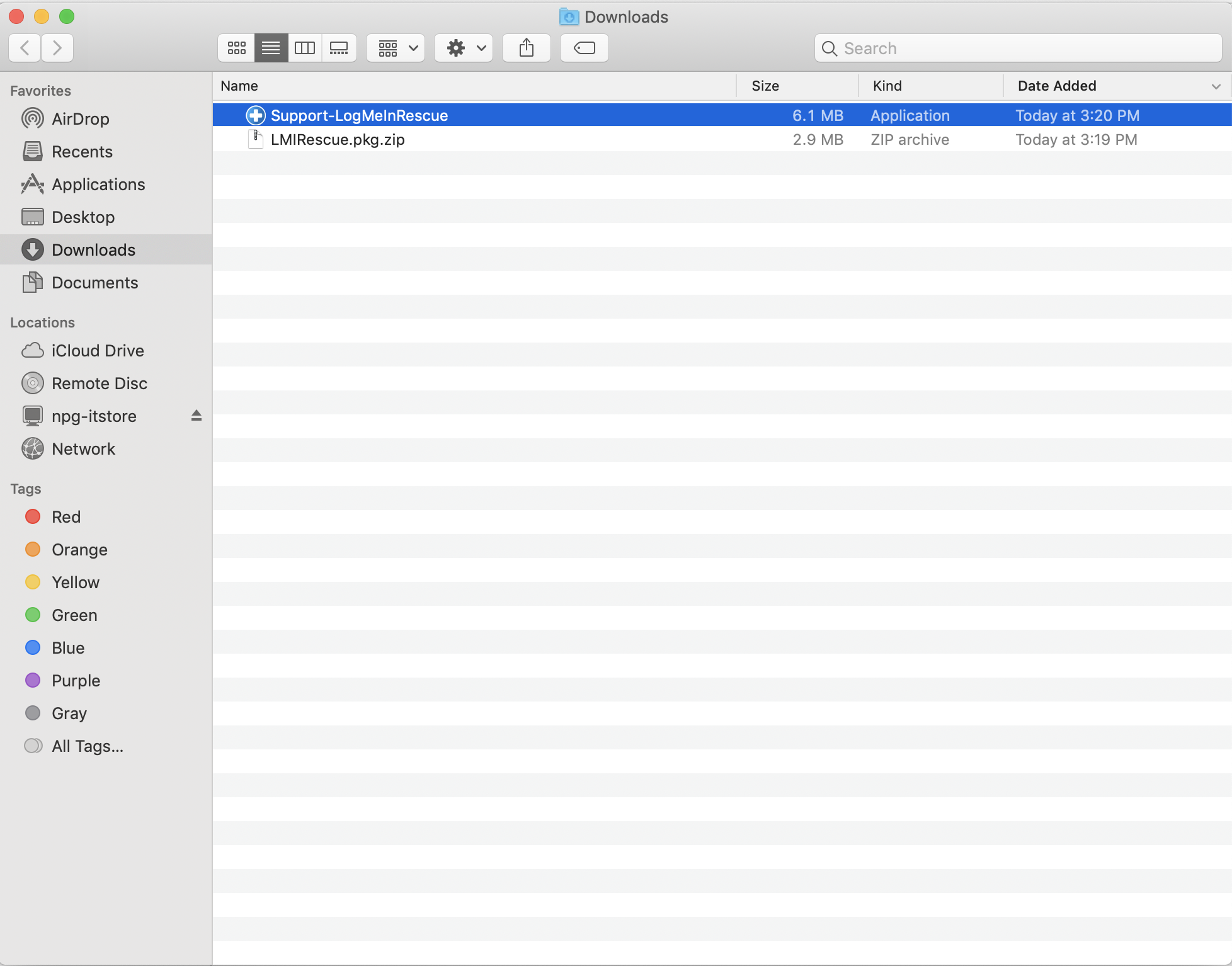This screenshot has width=1232, height=966.
Task: Click the AirDrop sidebar icon
Action: click(x=33, y=118)
